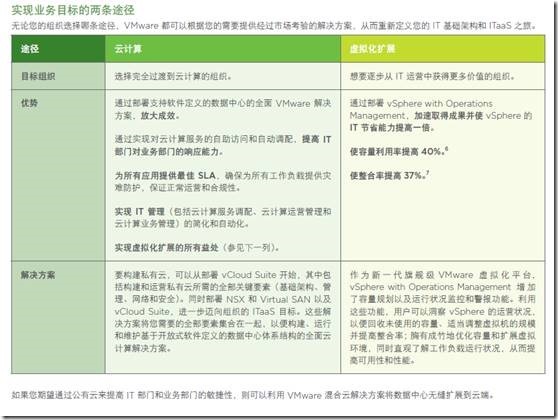Click the vCloud Suite solution paragraph

[223, 311]
